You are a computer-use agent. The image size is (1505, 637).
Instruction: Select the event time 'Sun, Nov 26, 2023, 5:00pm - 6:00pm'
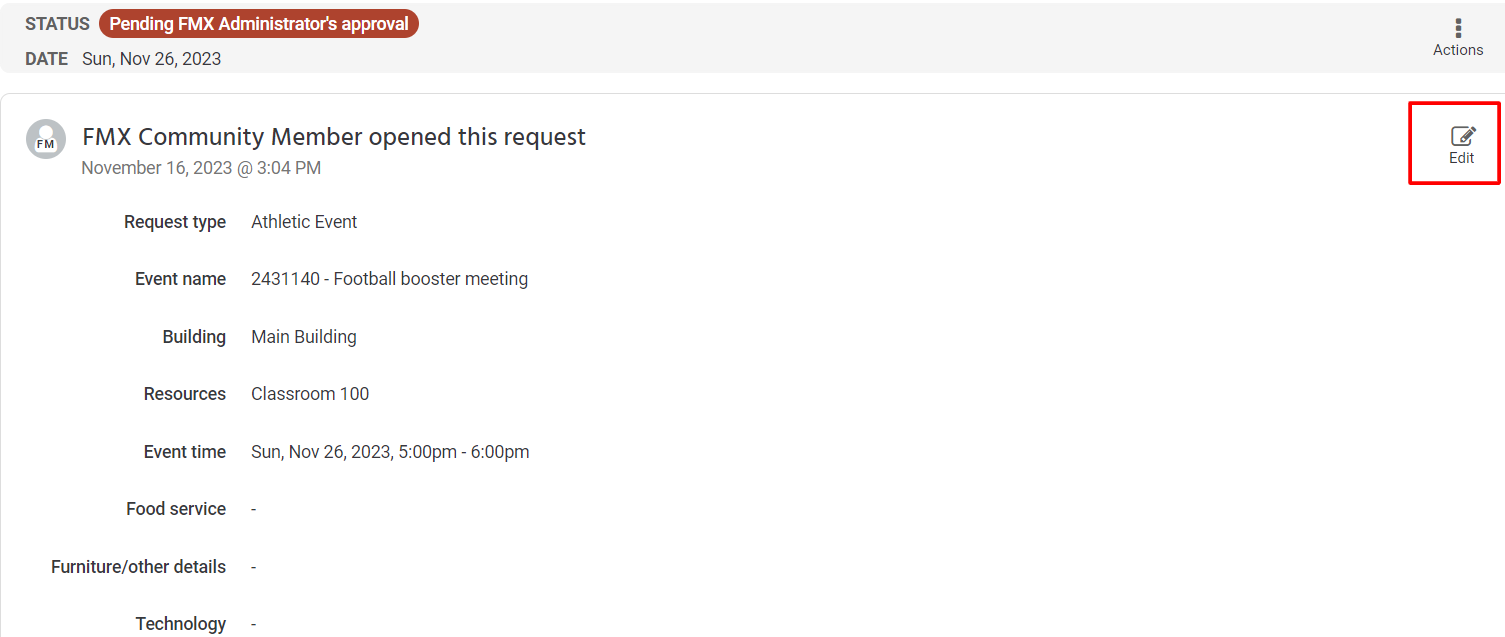tap(390, 451)
